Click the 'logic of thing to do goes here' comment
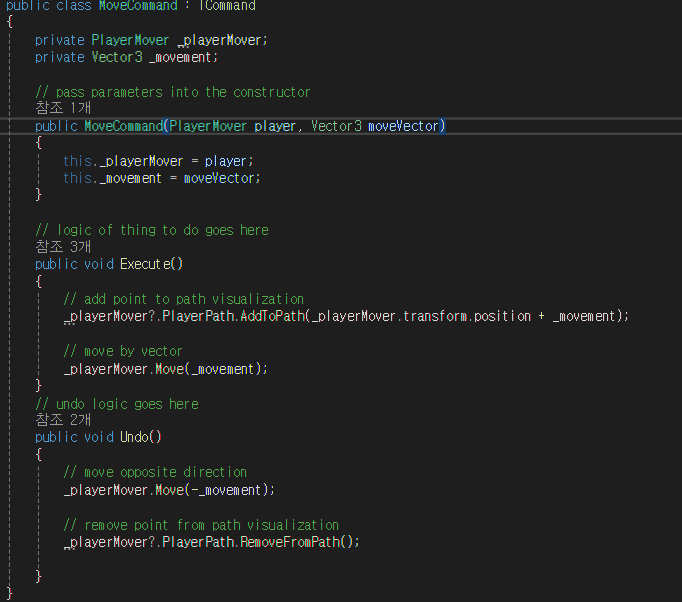682x602 pixels. [x=152, y=230]
